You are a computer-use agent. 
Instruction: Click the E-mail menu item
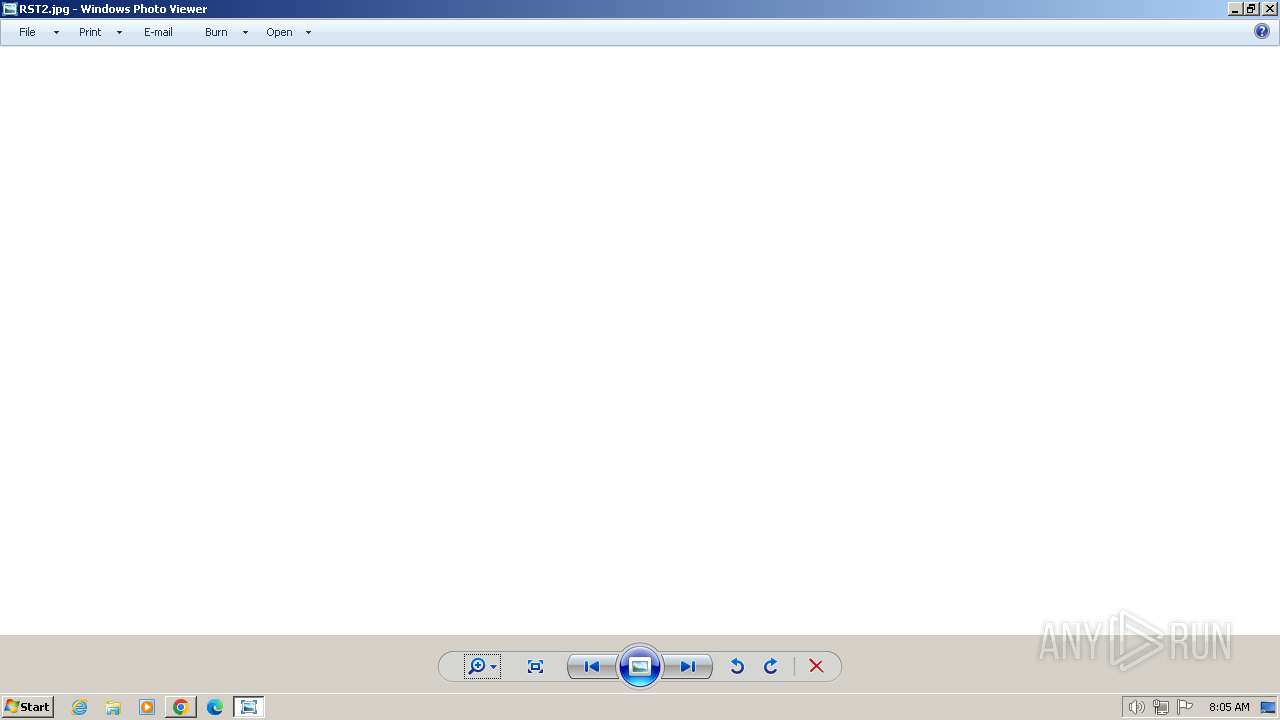tap(158, 32)
